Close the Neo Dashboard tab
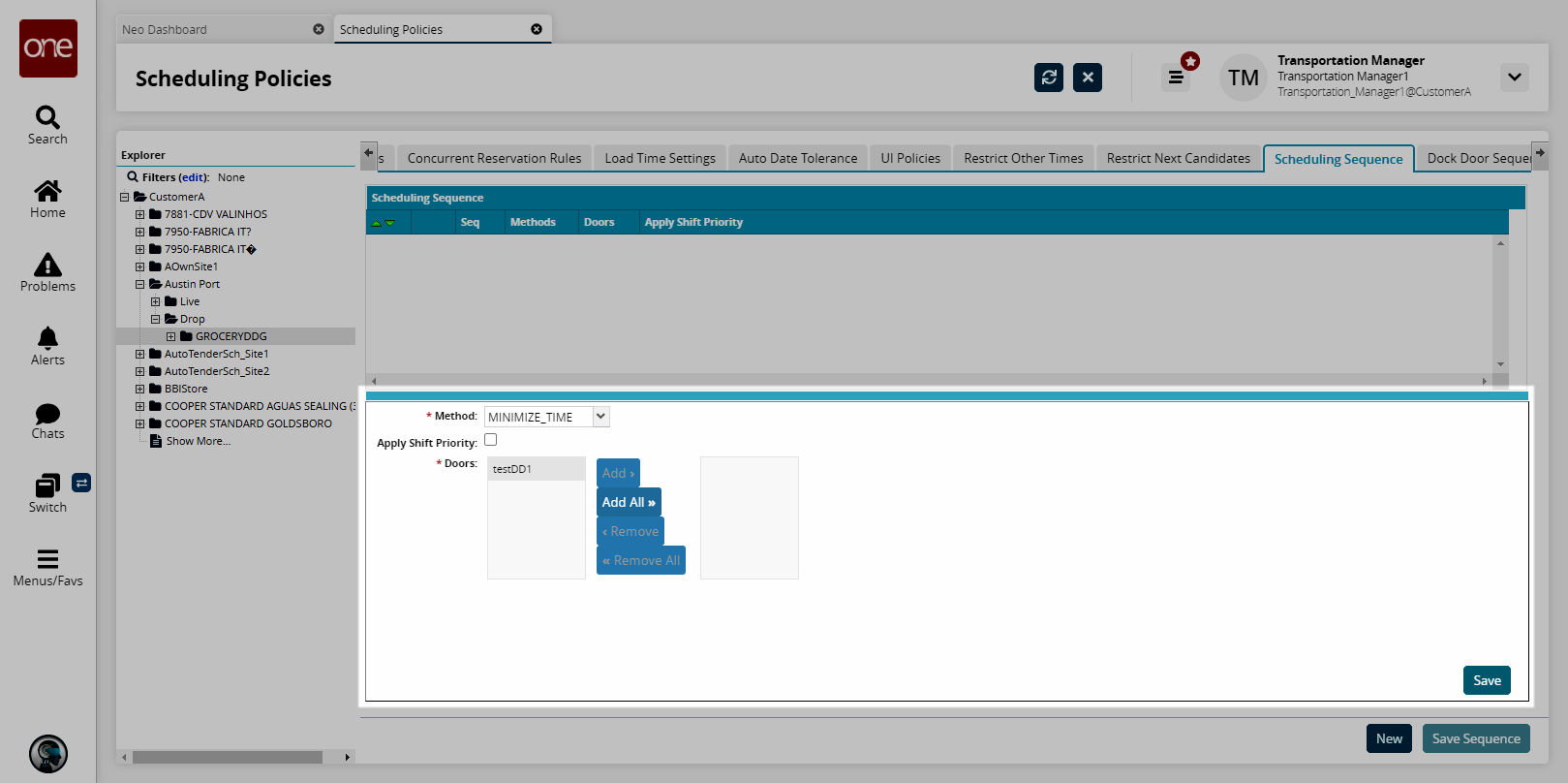This screenshot has width=1568, height=783. (319, 29)
